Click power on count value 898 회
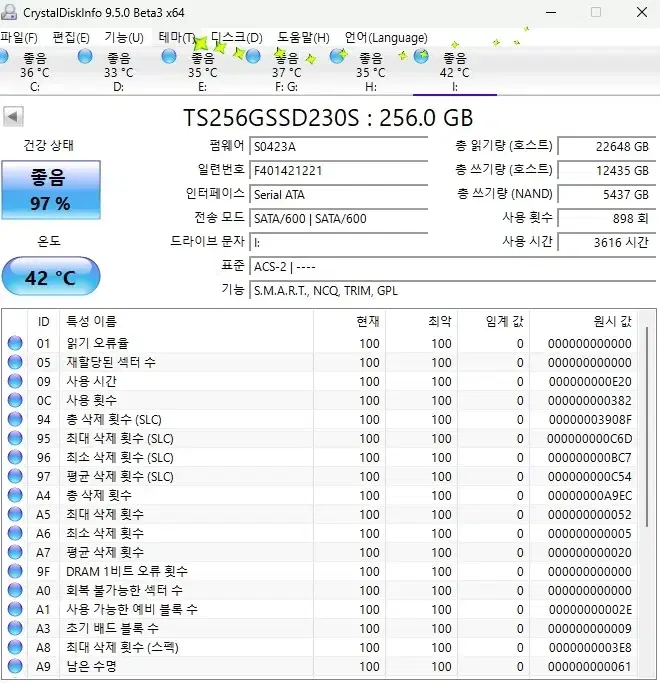Viewport: 660px width, 683px height. 606,218
